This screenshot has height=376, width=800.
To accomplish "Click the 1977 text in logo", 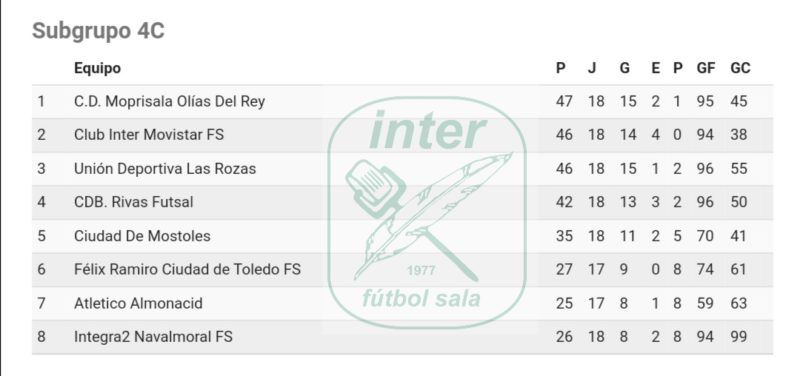I will pyautogui.click(x=421, y=270).
